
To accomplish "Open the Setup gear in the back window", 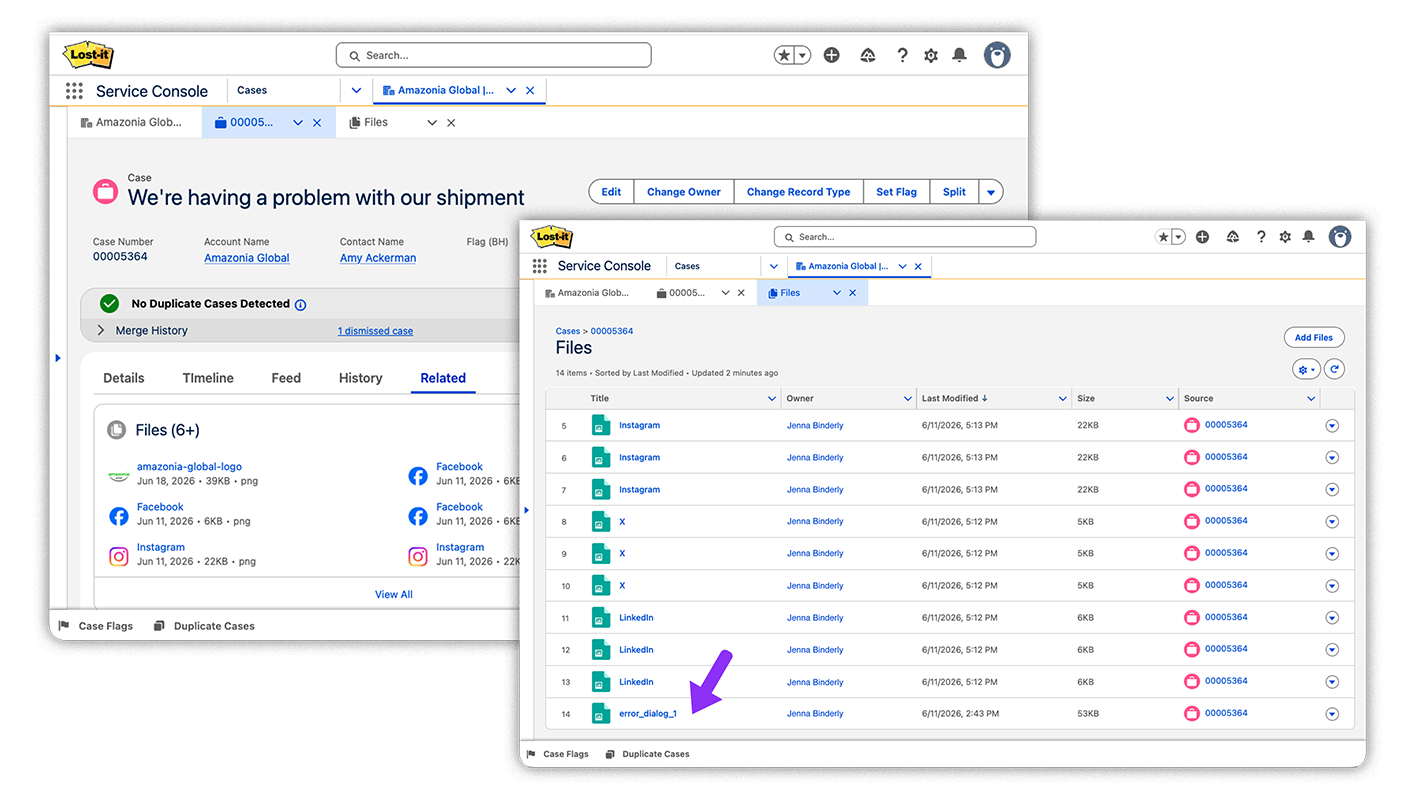I will 931,55.
